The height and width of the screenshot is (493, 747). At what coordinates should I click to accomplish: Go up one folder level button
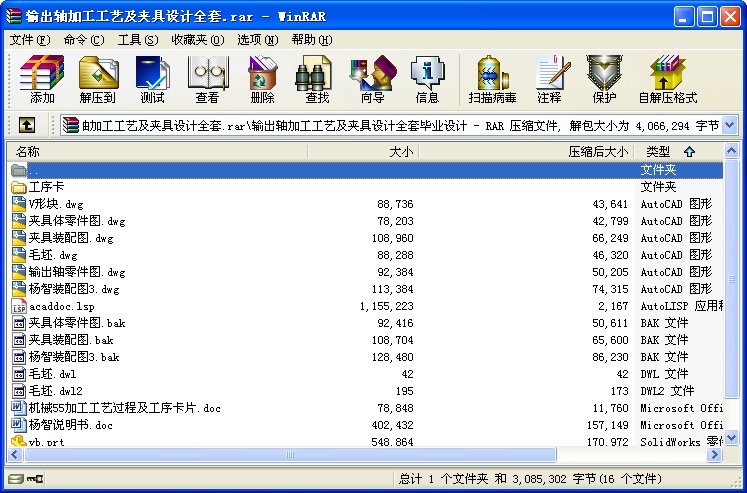click(27, 125)
